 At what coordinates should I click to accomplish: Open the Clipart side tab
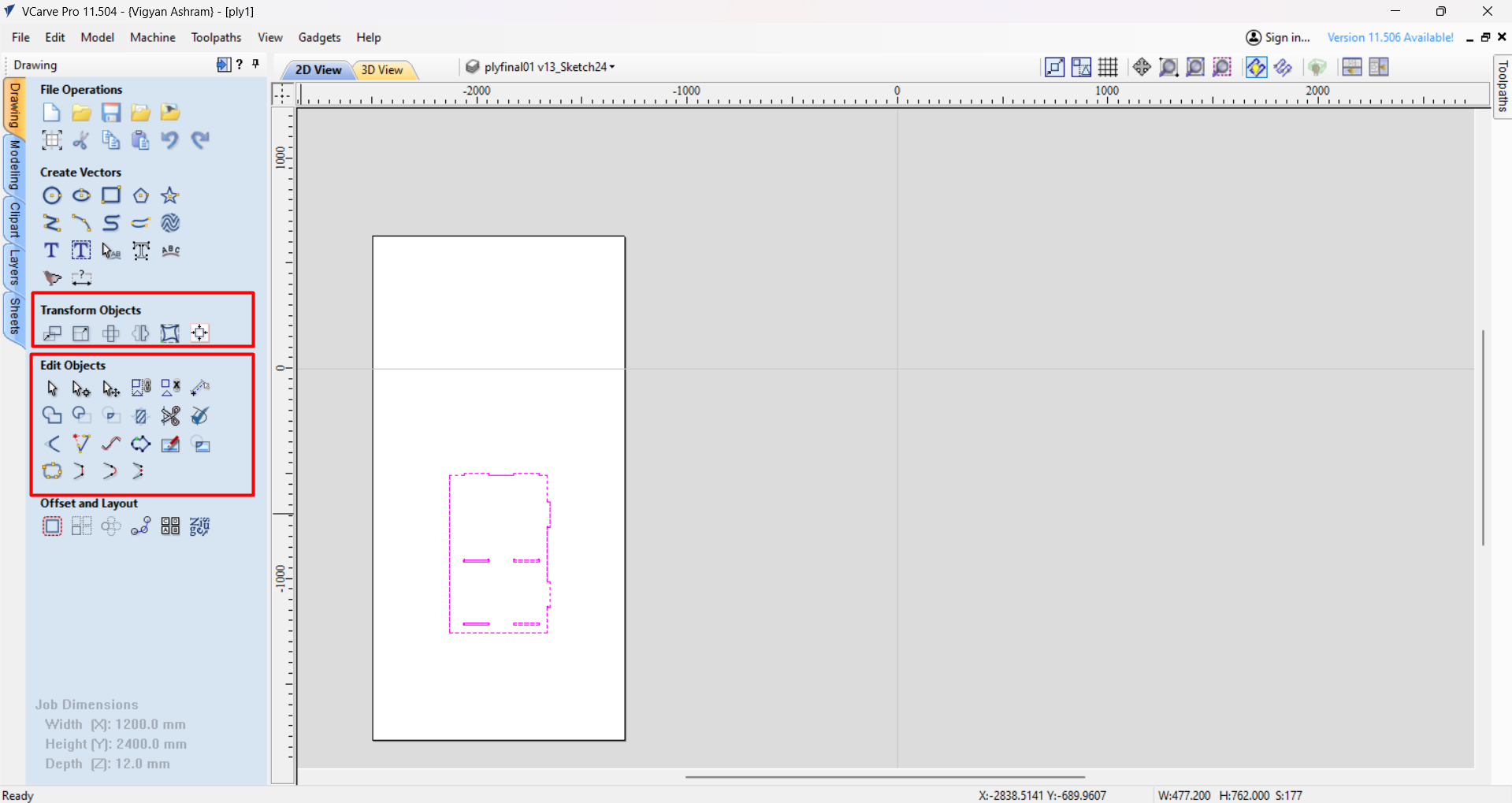14,220
